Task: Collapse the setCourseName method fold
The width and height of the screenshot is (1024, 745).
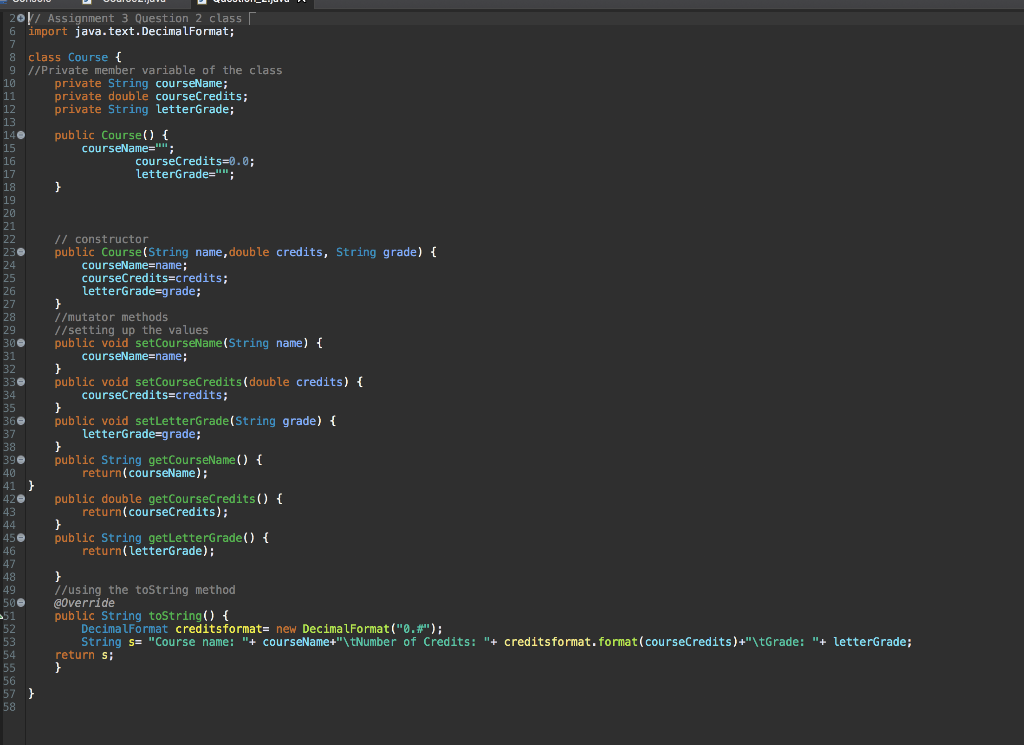Action: pos(21,343)
